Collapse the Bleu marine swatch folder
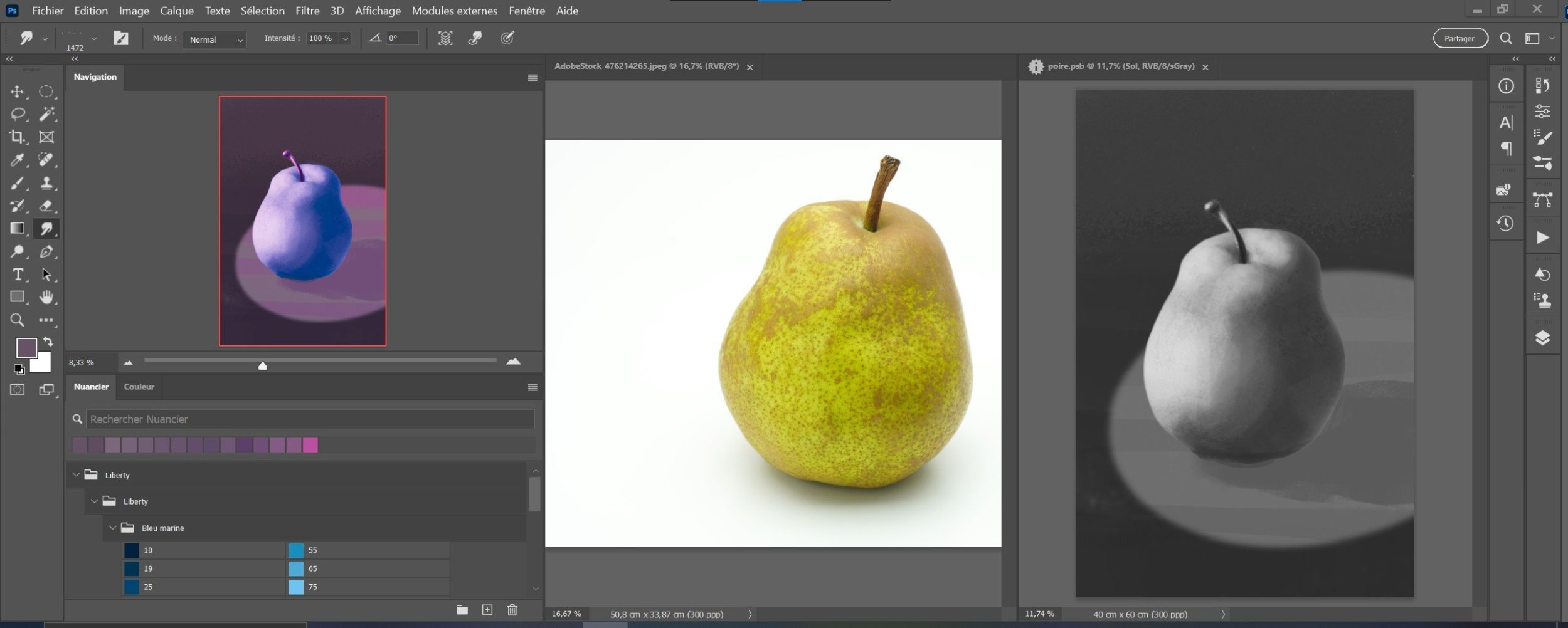This screenshot has height=628, width=1568. coord(113,528)
